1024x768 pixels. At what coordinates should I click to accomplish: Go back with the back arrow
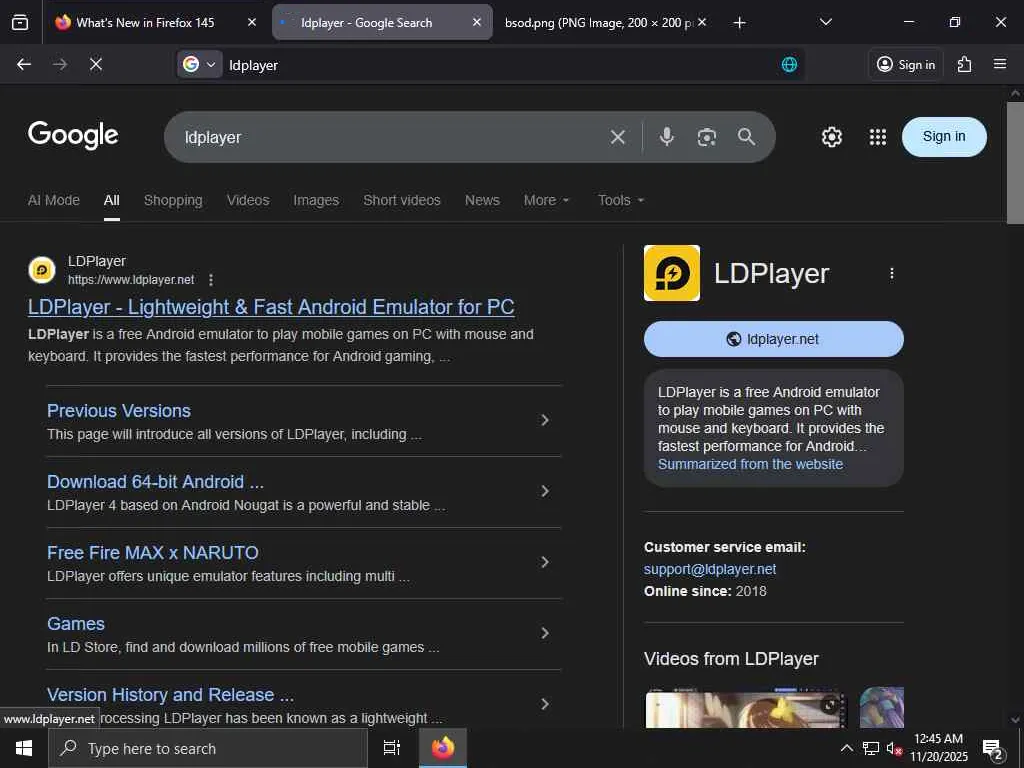point(24,64)
